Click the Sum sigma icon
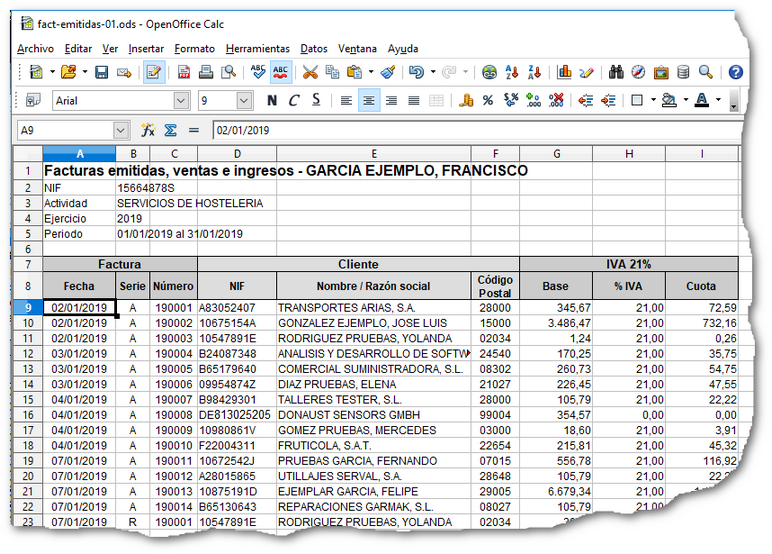The height and width of the screenshot is (554, 772). [170, 130]
